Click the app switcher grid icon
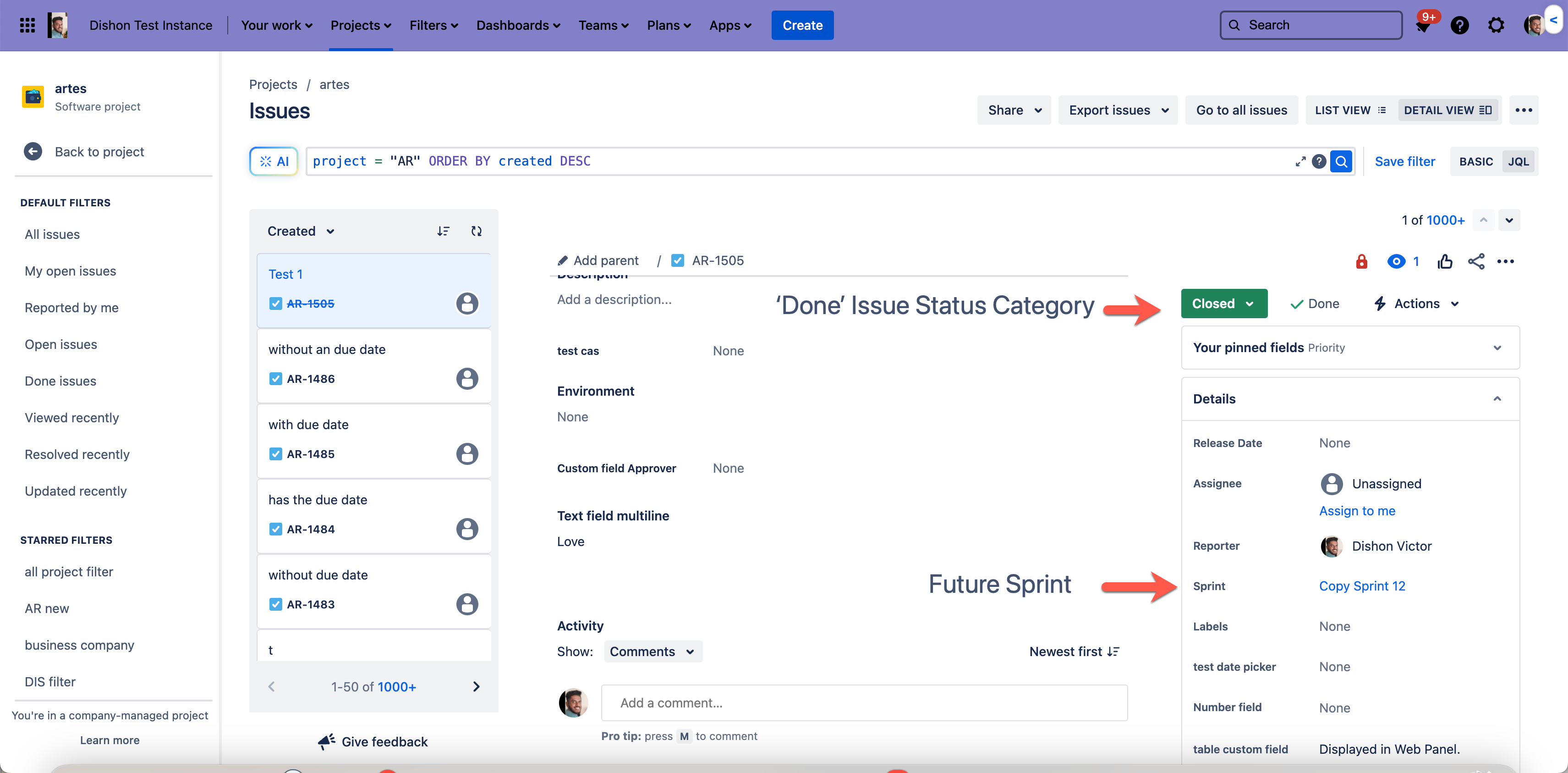Screen dimensions: 1568x773 coord(27,25)
